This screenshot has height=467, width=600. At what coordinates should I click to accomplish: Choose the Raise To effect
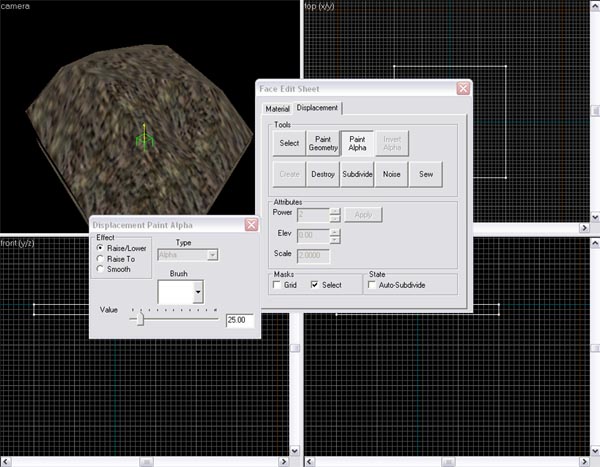(100, 258)
